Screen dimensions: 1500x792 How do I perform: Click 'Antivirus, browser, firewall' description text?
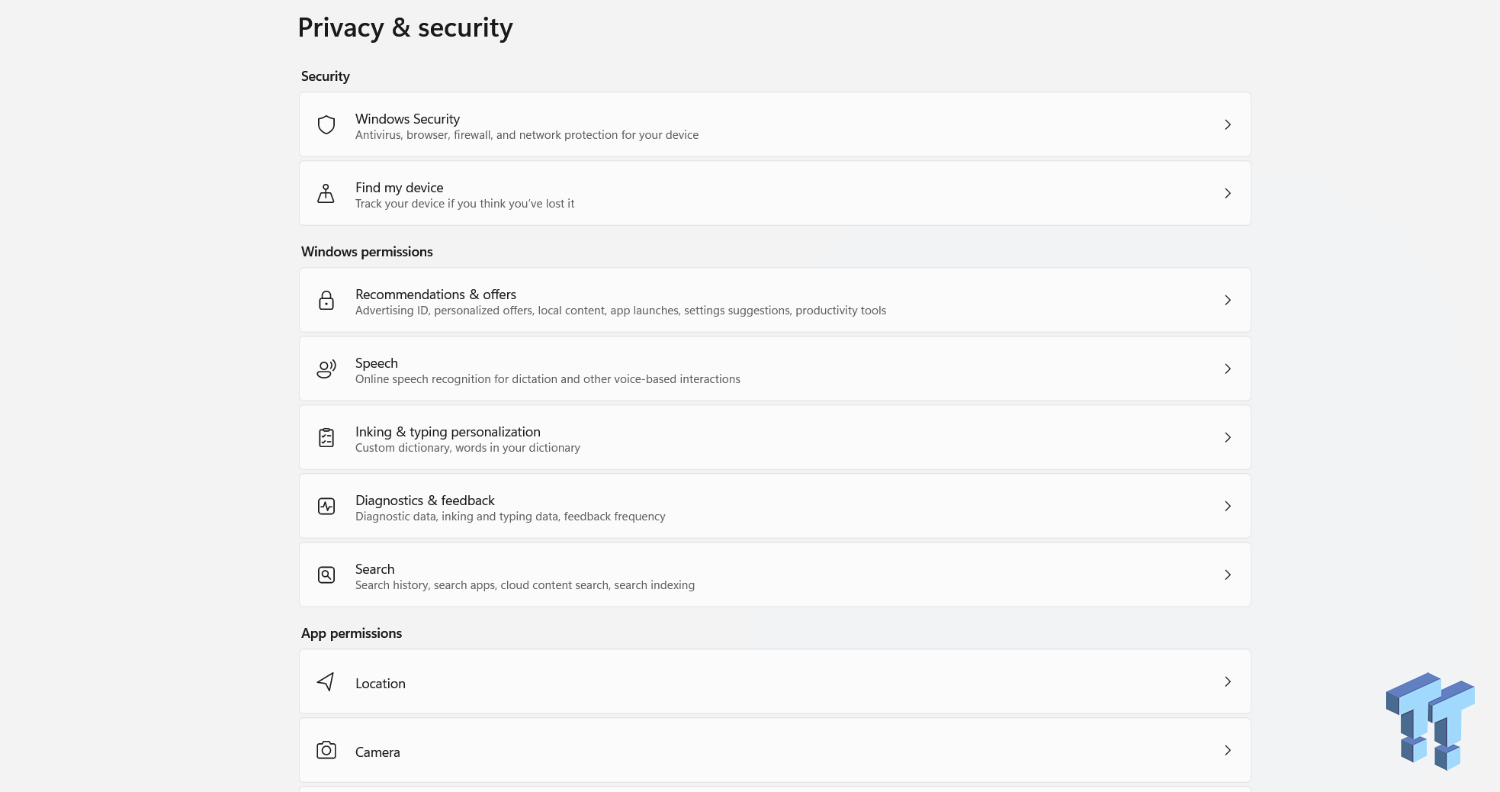[x=527, y=135]
